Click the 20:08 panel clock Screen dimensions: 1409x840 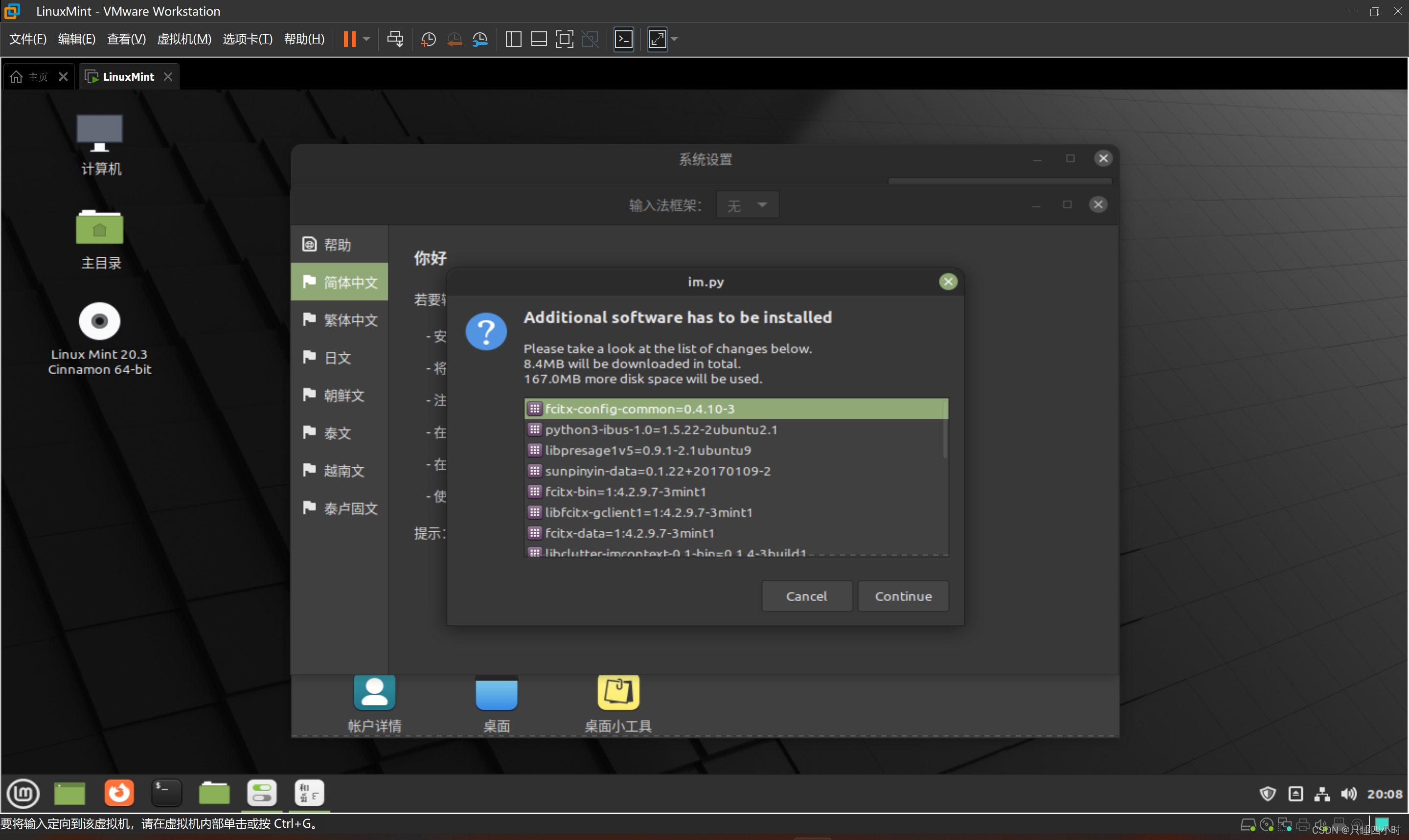click(1384, 794)
